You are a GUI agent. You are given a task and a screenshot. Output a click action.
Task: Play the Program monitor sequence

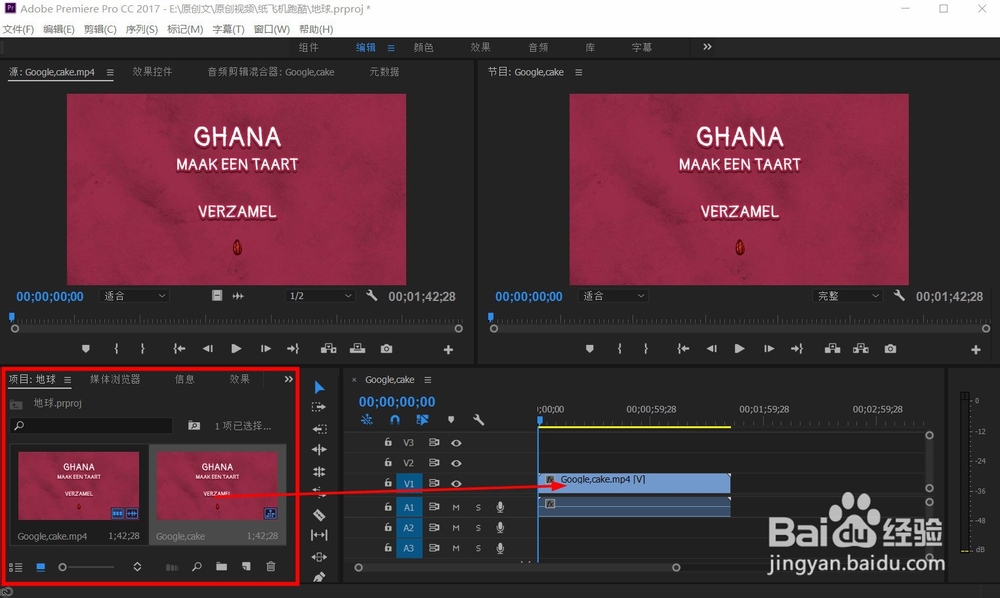pos(739,348)
